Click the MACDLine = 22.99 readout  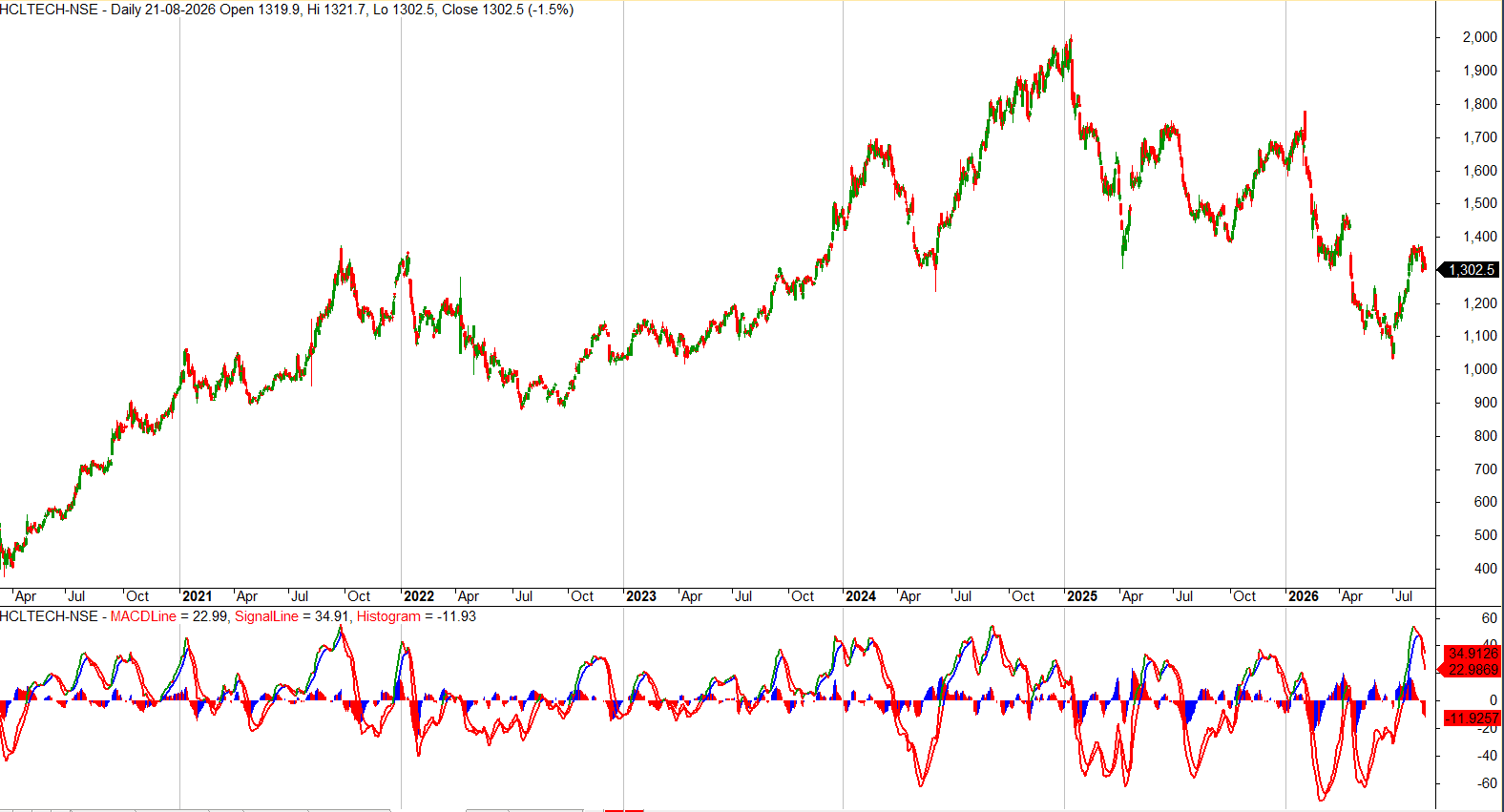coord(169,616)
